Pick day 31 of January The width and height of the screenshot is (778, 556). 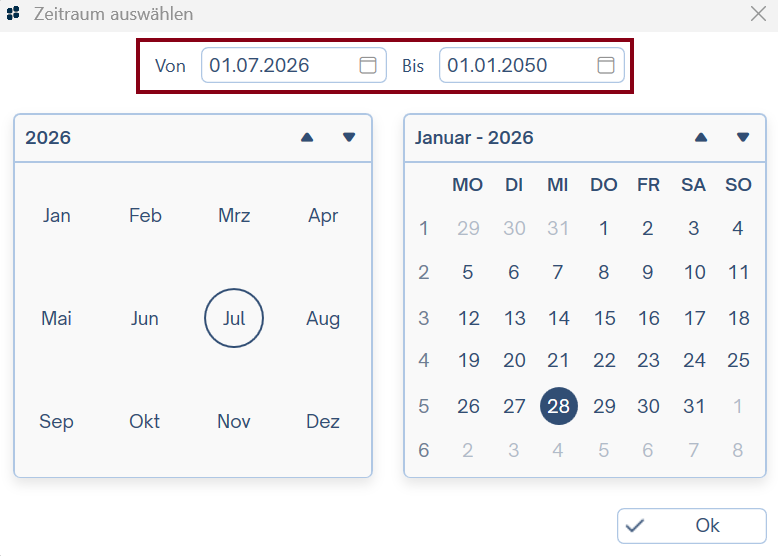tap(694, 407)
